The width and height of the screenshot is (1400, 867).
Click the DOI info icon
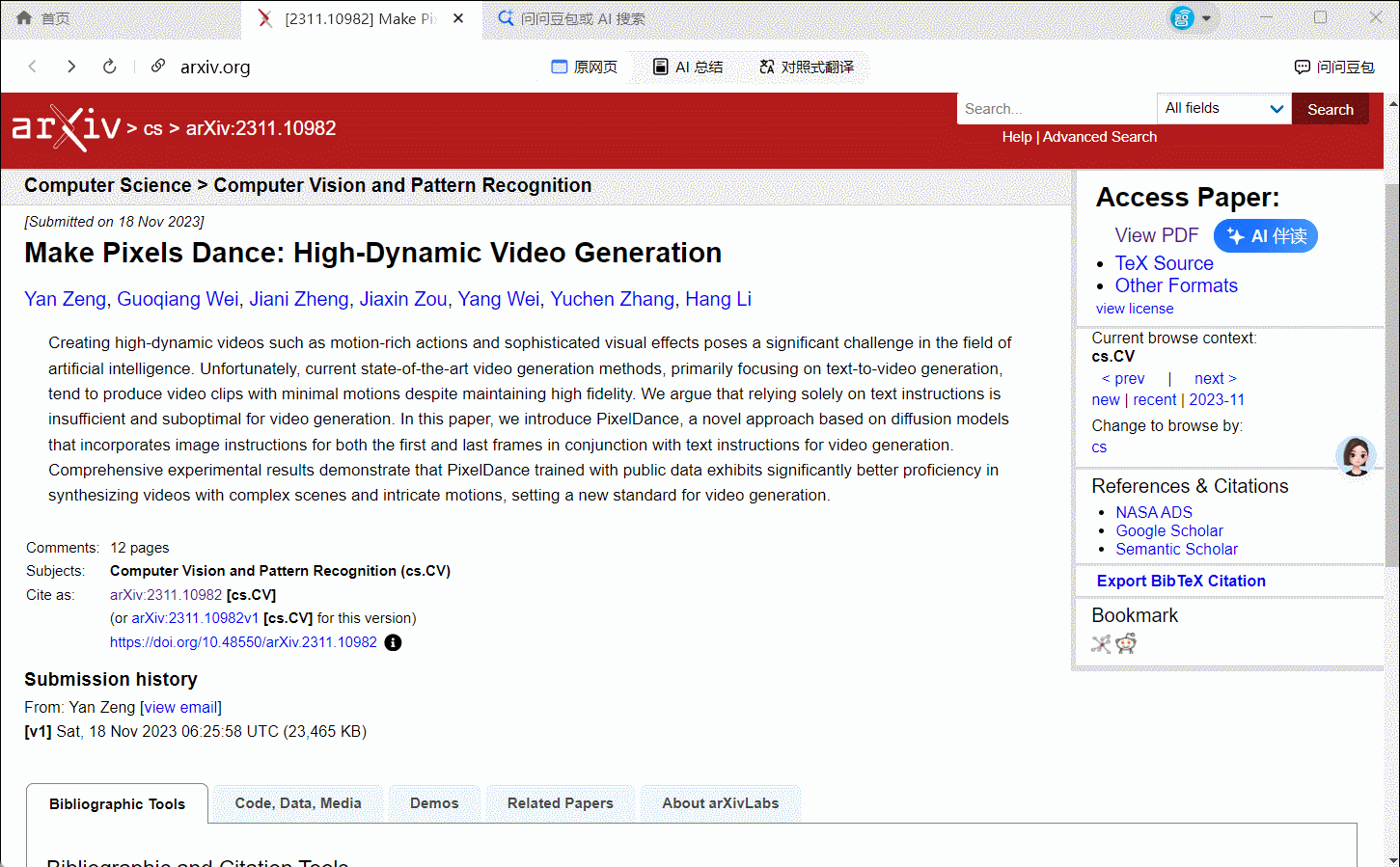click(393, 642)
